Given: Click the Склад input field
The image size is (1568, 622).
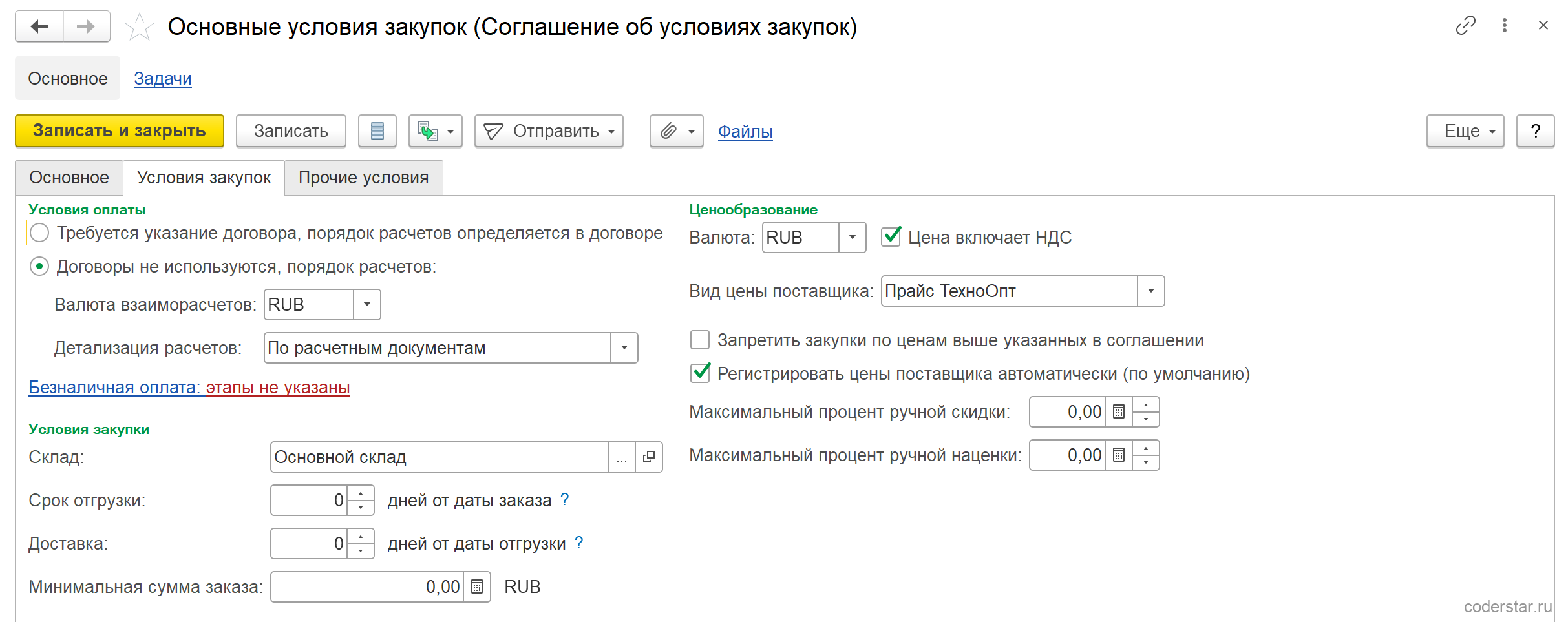Looking at the screenshot, I should [x=440, y=457].
